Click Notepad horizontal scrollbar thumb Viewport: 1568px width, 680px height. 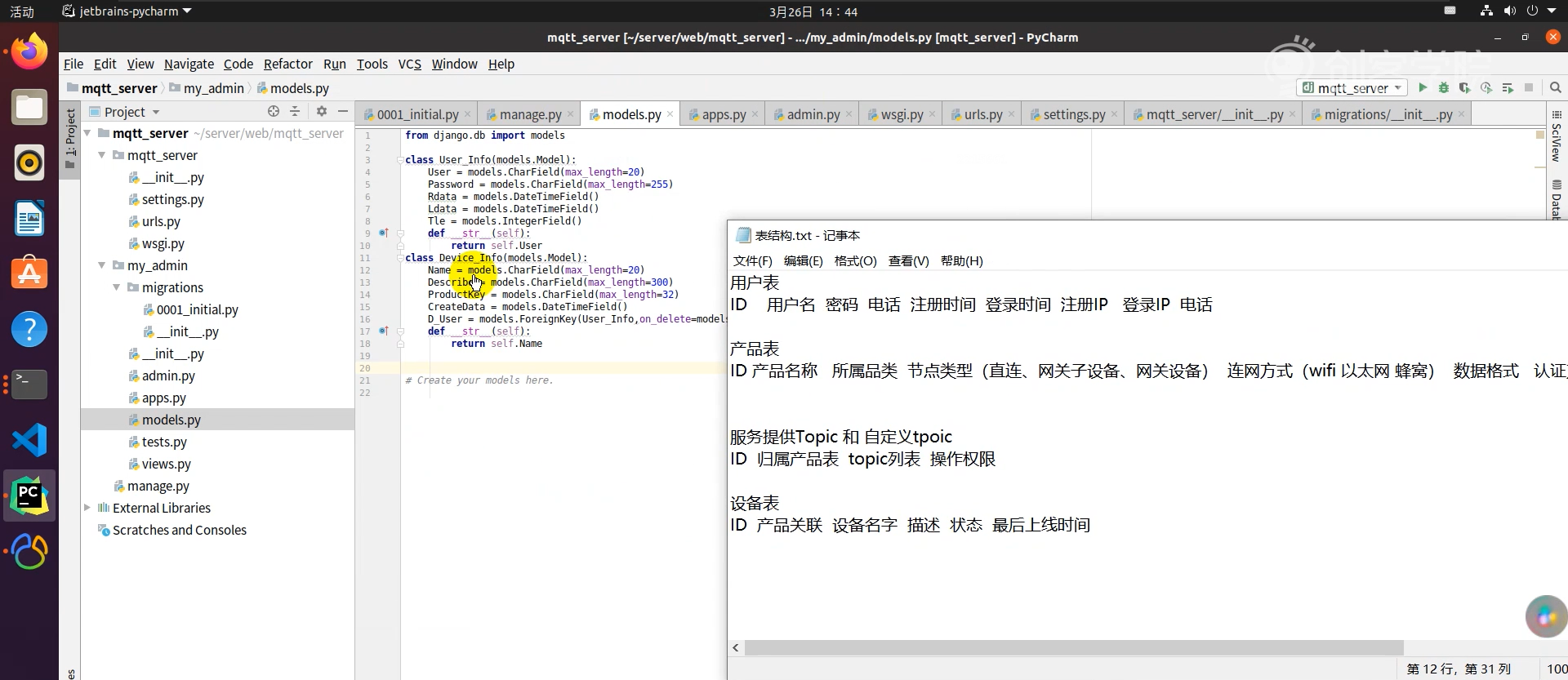pos(1074,647)
